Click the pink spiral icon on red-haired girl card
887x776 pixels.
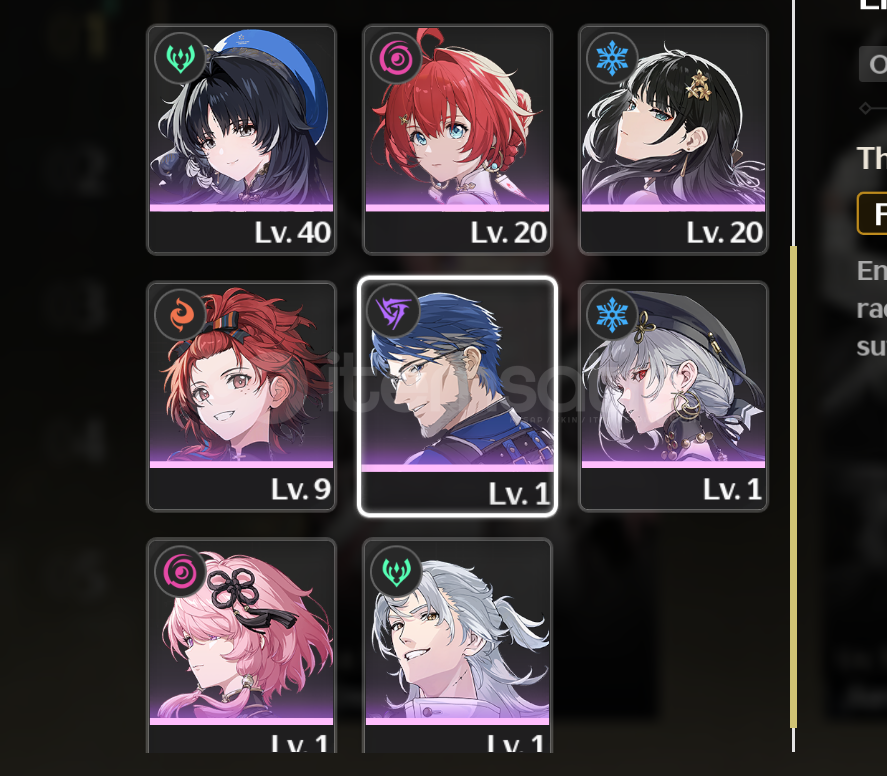pyautogui.click(x=396, y=58)
